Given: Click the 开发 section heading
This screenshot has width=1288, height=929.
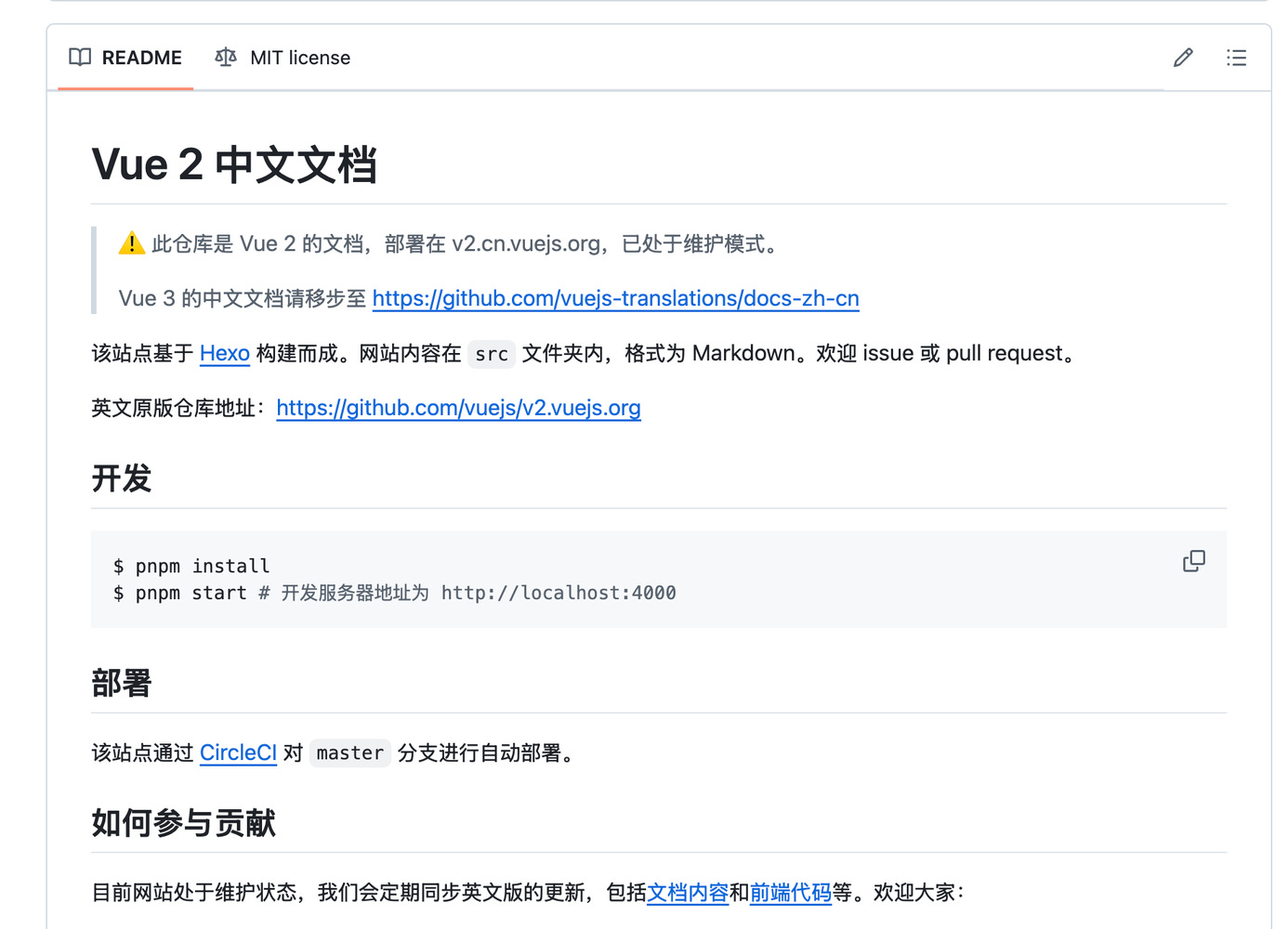Looking at the screenshot, I should (122, 478).
